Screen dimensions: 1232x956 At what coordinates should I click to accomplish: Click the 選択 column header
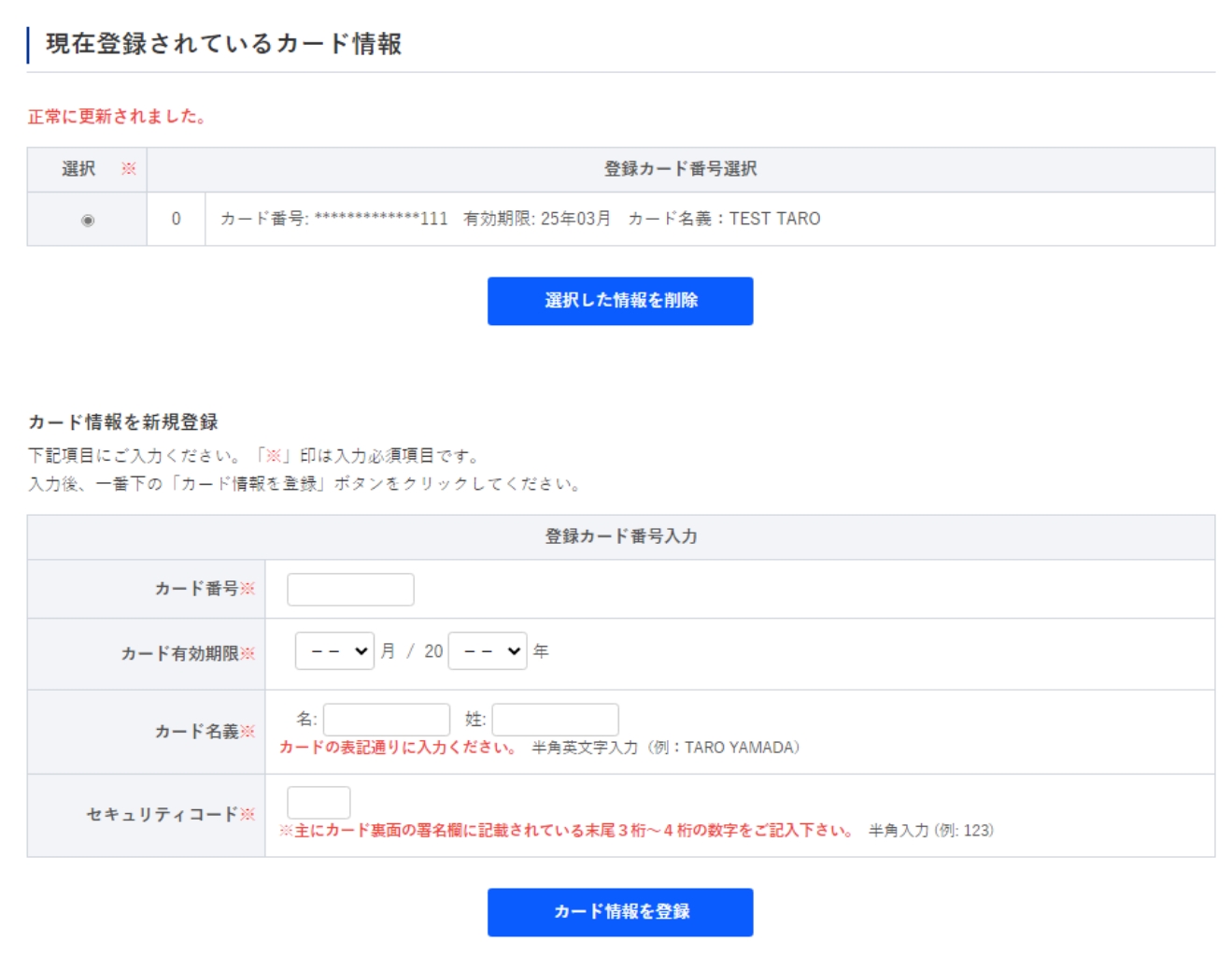point(79,169)
